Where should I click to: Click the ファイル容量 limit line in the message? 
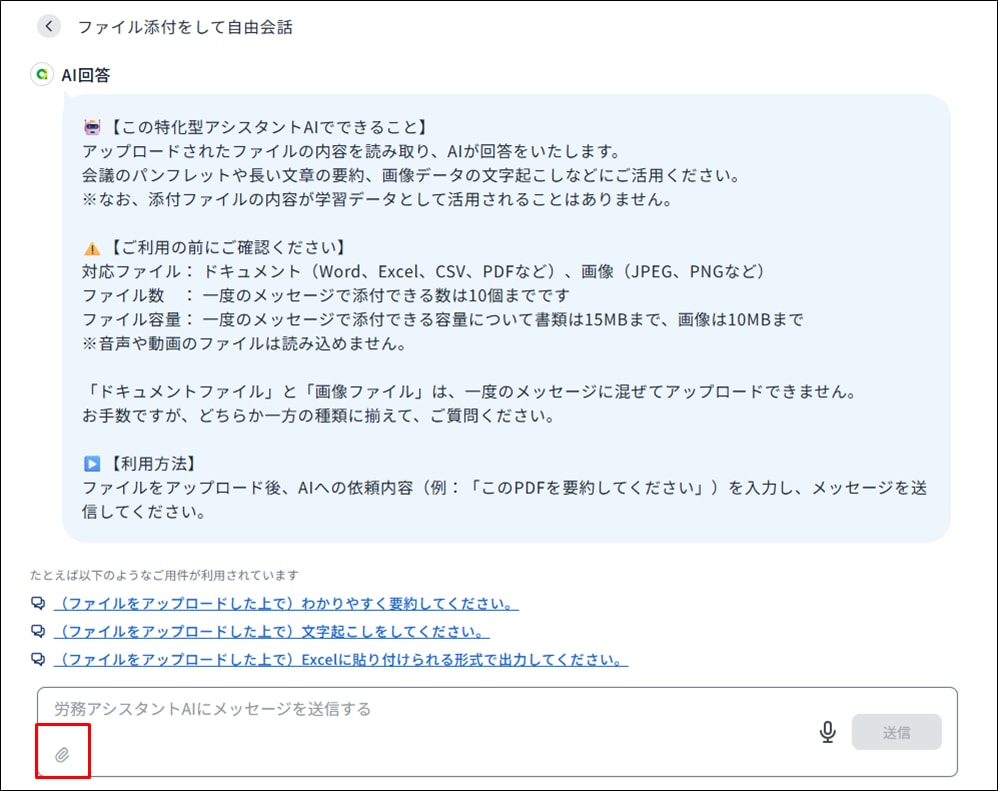pyautogui.click(x=443, y=320)
